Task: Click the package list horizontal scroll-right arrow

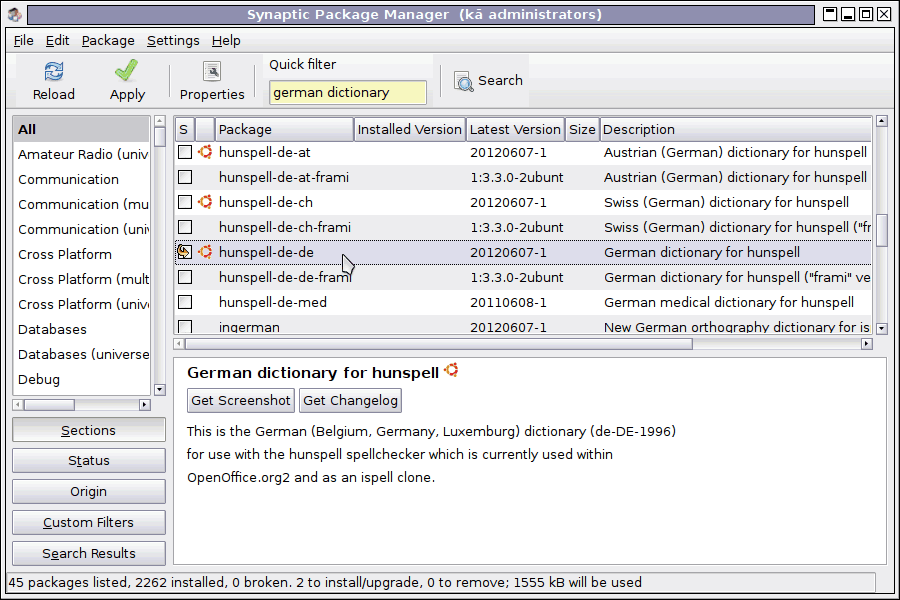Action: pos(866,344)
